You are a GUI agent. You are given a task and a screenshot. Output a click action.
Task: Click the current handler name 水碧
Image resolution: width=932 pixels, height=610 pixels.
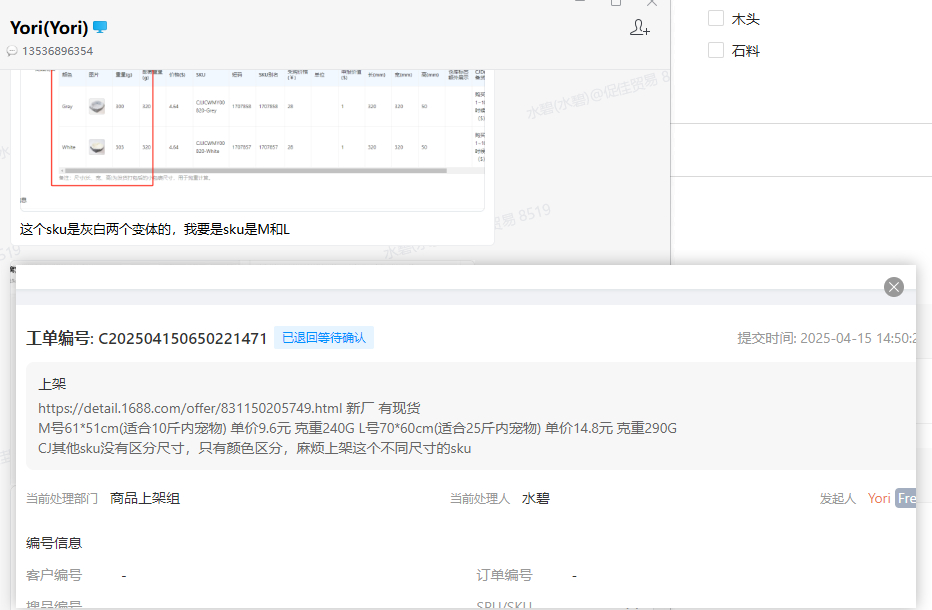(535, 498)
